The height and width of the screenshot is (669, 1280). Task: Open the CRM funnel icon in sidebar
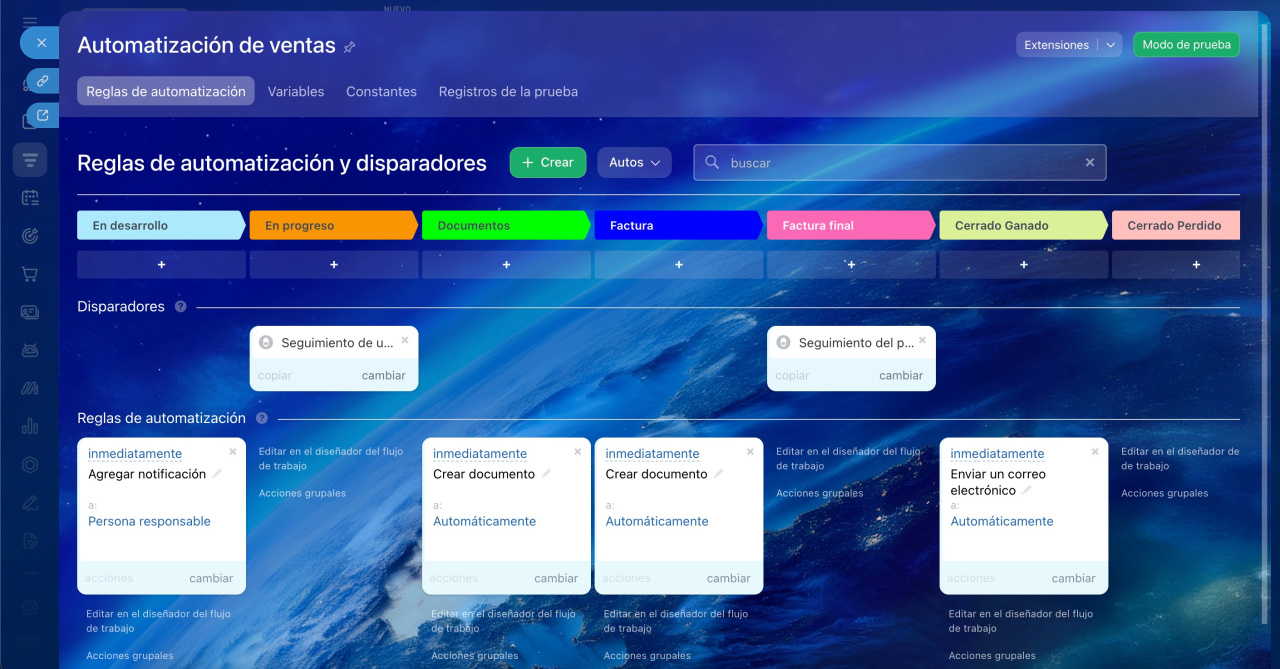(x=30, y=160)
